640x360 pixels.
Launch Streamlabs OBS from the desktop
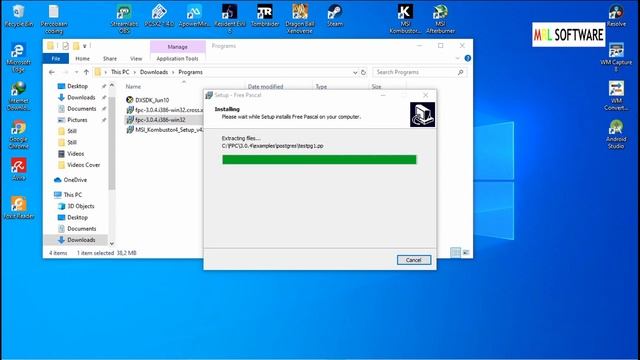[x=124, y=18]
